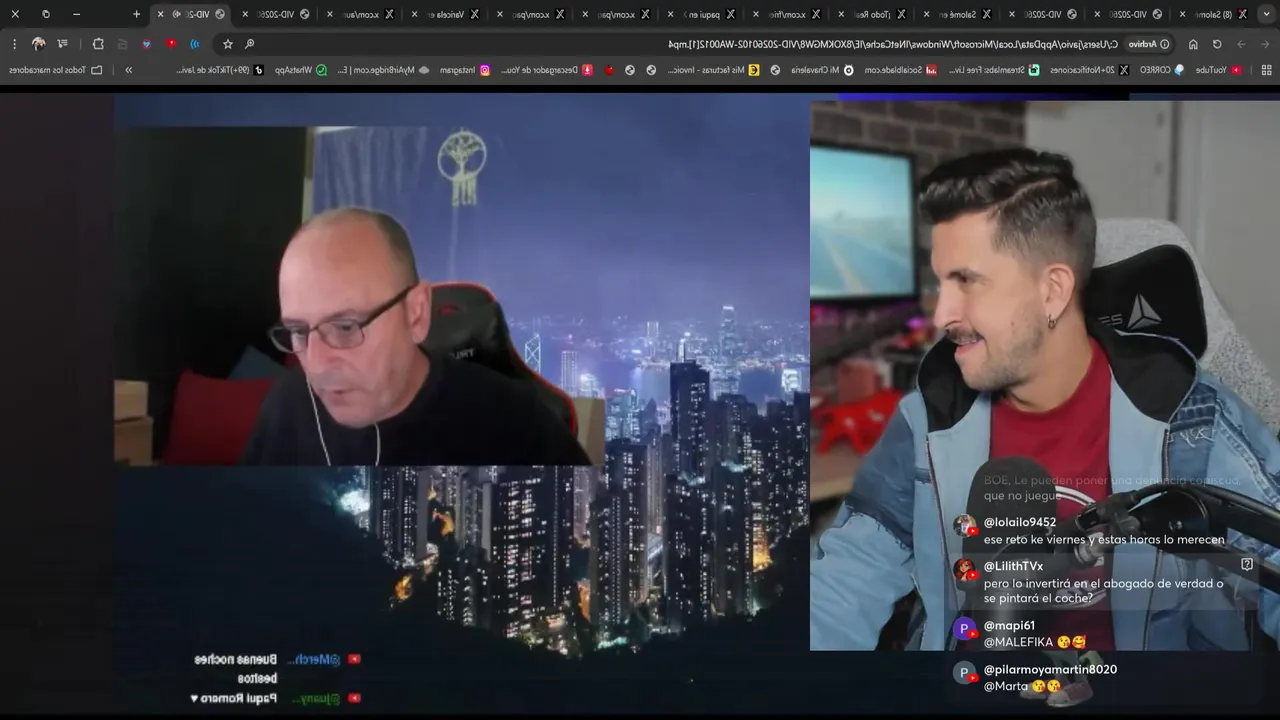Switch to the x.com/frie tab

click(x=788, y=14)
